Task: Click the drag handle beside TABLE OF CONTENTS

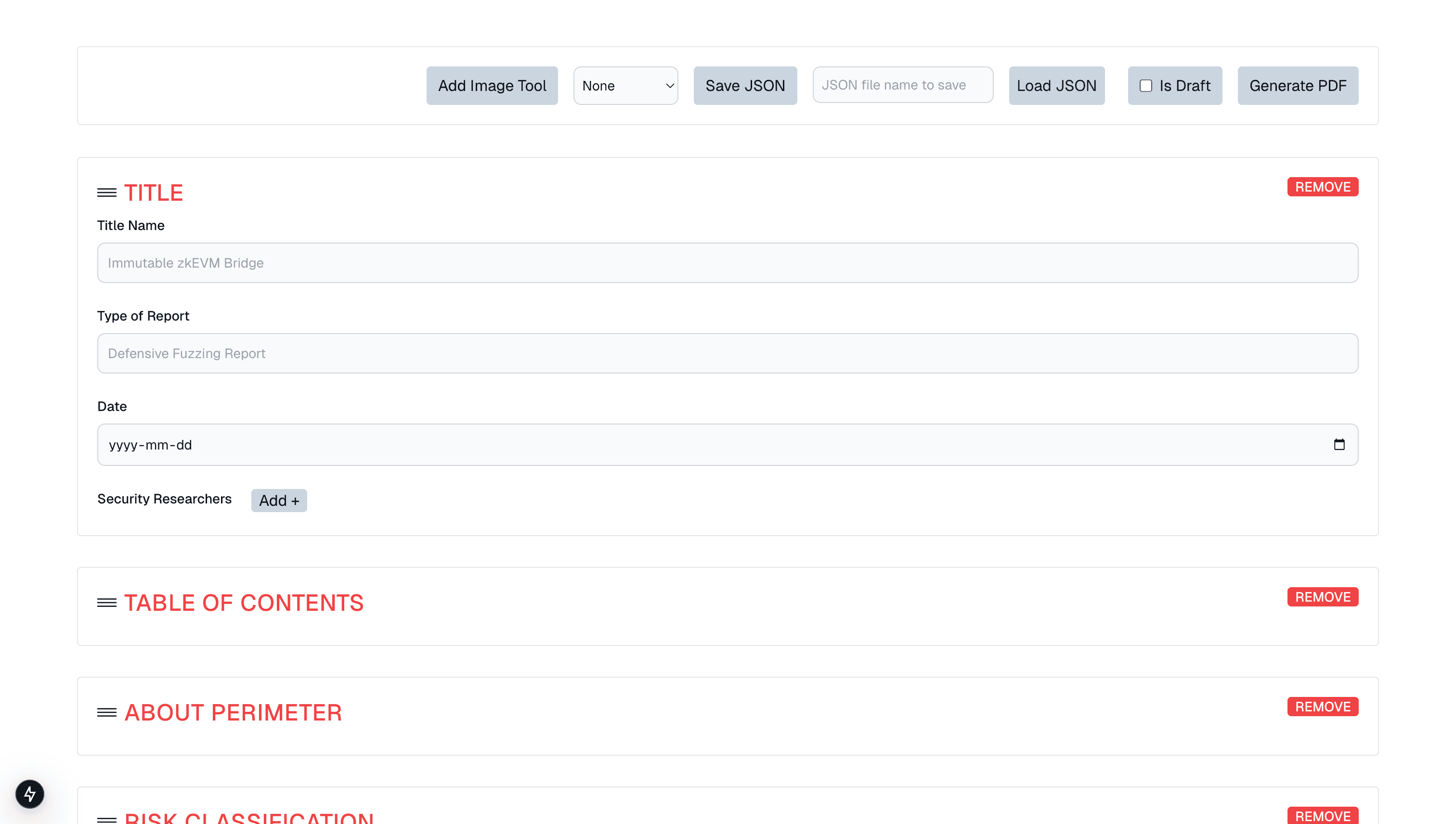Action: pyautogui.click(x=106, y=603)
